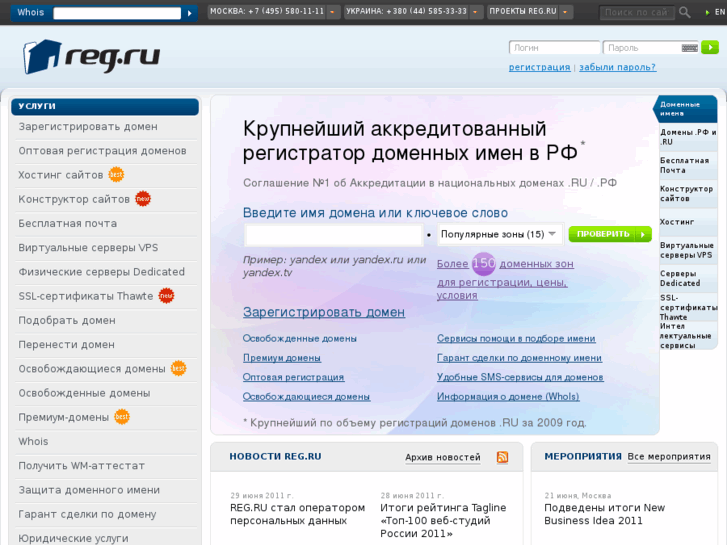Select the Конструктор сайтов side tab
The image size is (727, 545).
tap(688, 193)
